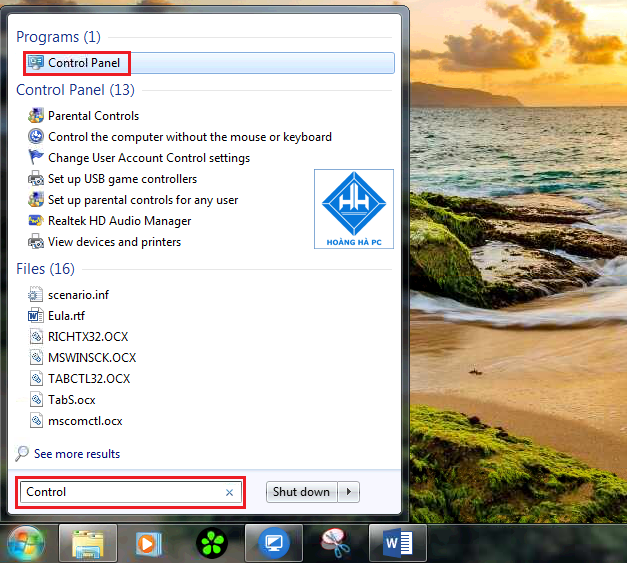Viewport: 627px width, 563px height.
Task: Open TABCTL32.OCX file
Action: tap(89, 379)
